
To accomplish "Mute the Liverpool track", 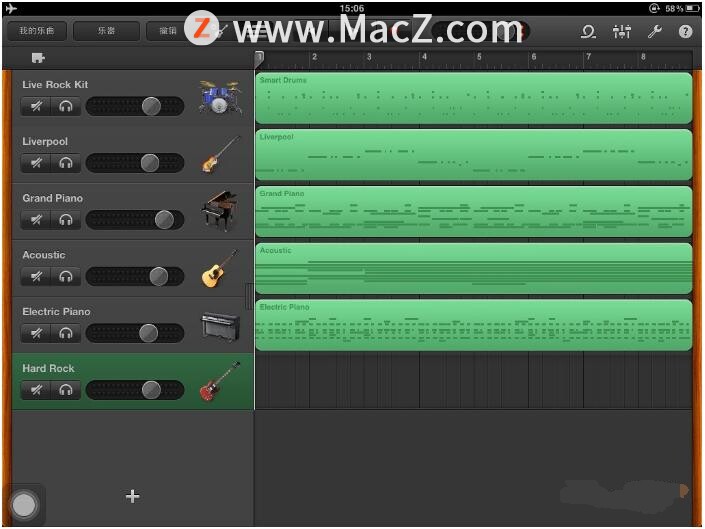I will tap(36, 163).
